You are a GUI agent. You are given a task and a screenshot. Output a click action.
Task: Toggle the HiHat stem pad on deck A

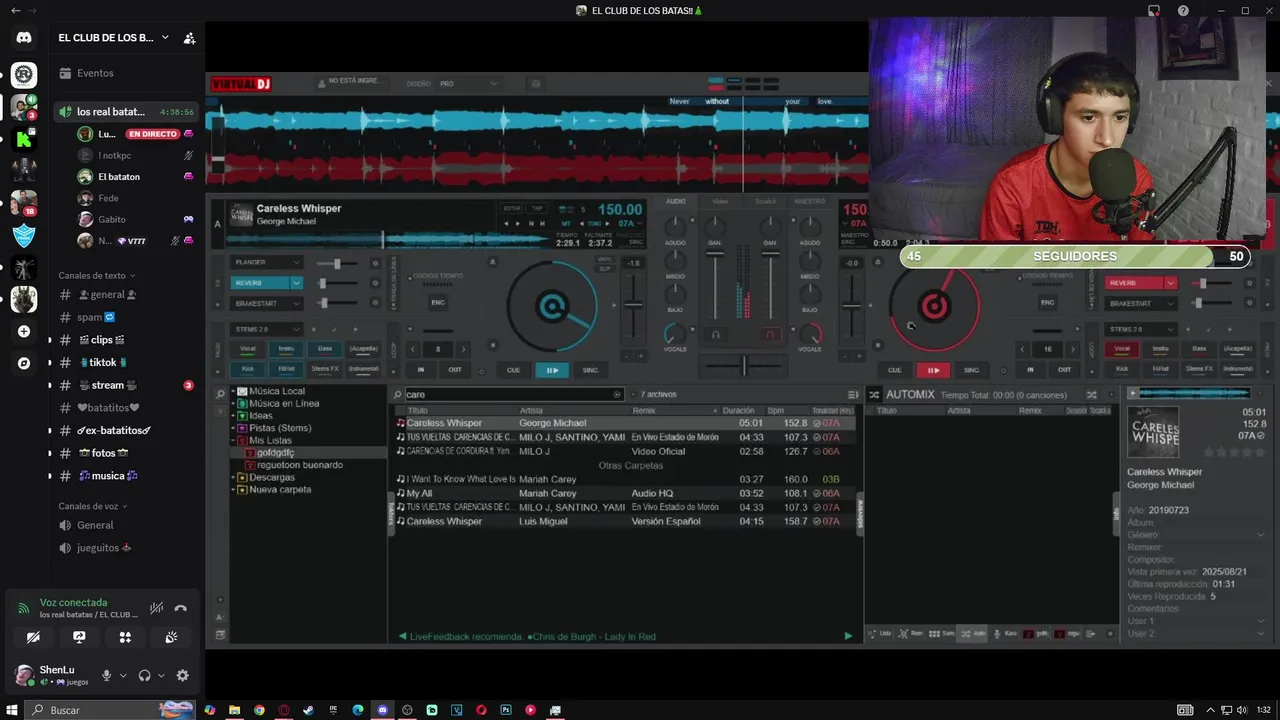click(286, 369)
